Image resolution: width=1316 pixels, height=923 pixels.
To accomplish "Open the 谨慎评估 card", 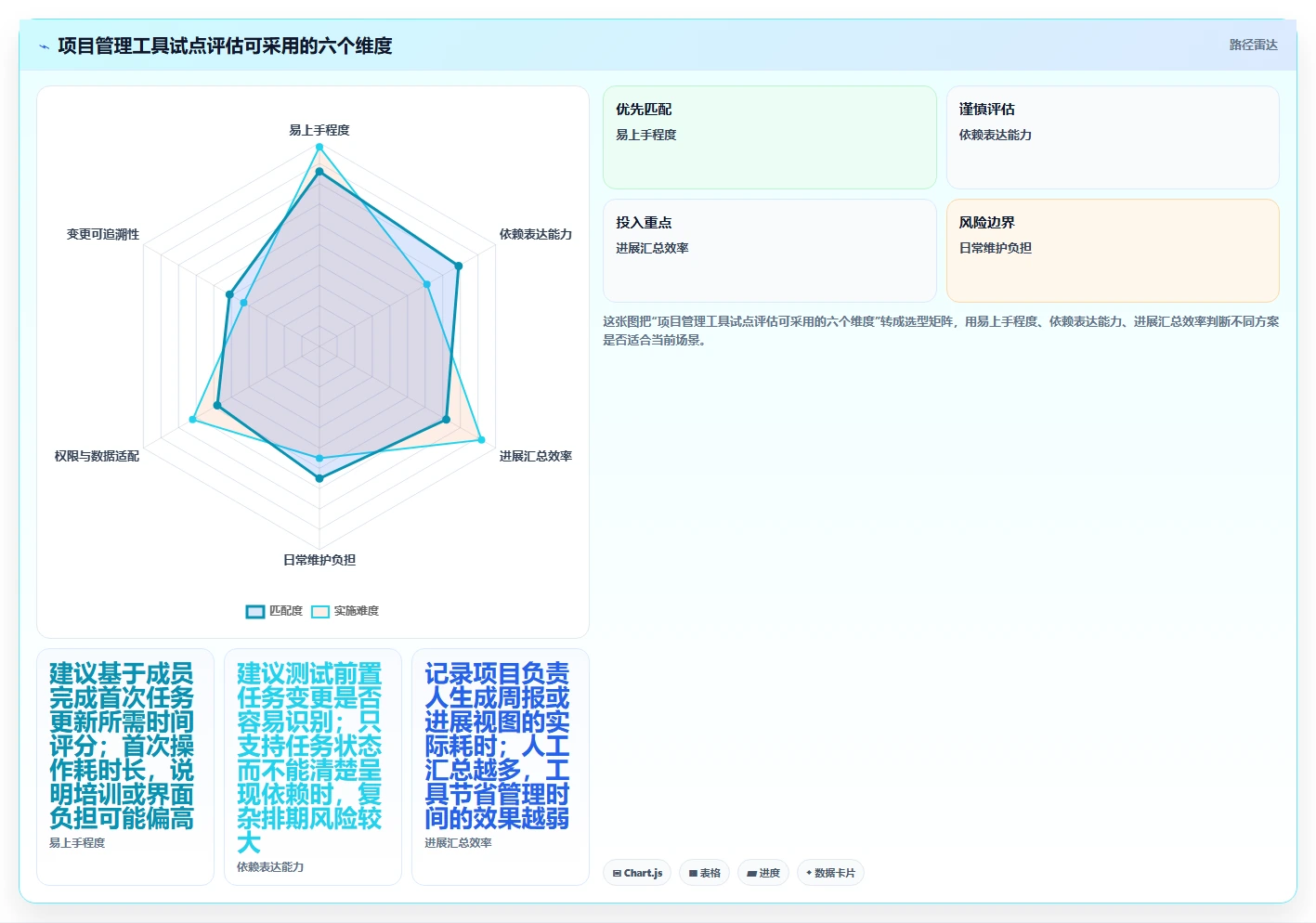I will point(1113,137).
